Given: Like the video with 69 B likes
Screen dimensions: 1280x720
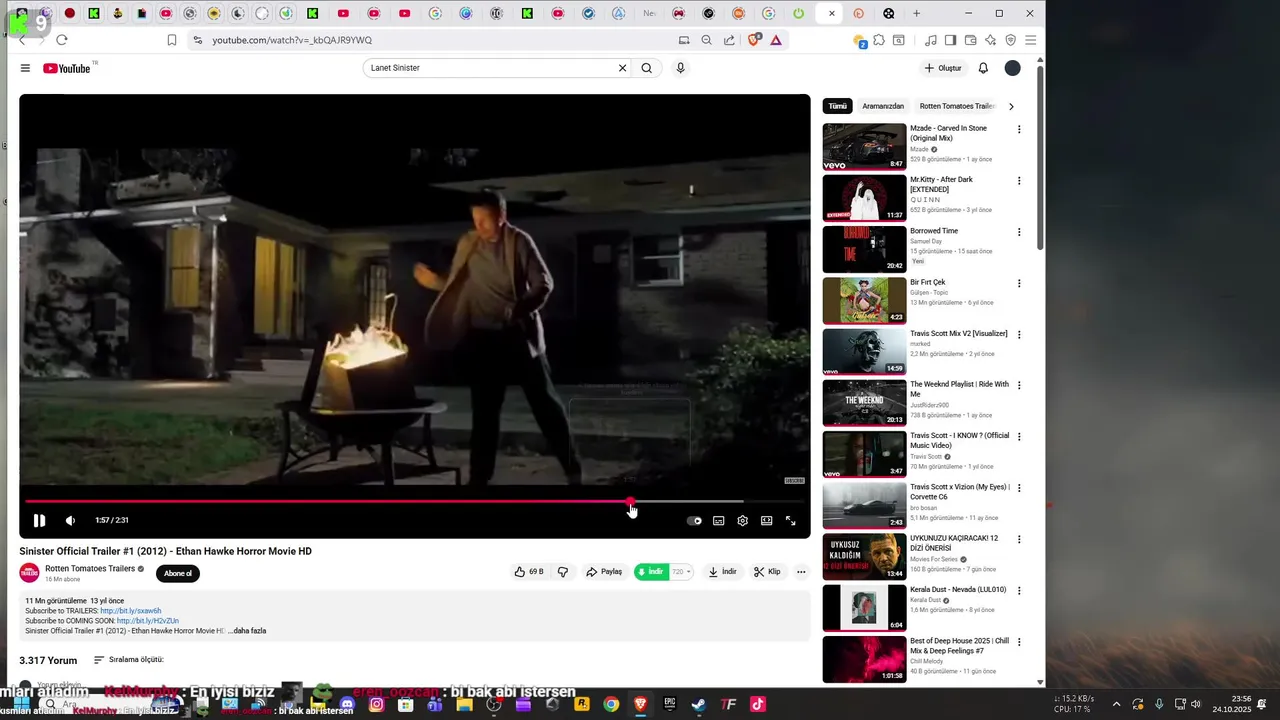Looking at the screenshot, I should pos(529,572).
